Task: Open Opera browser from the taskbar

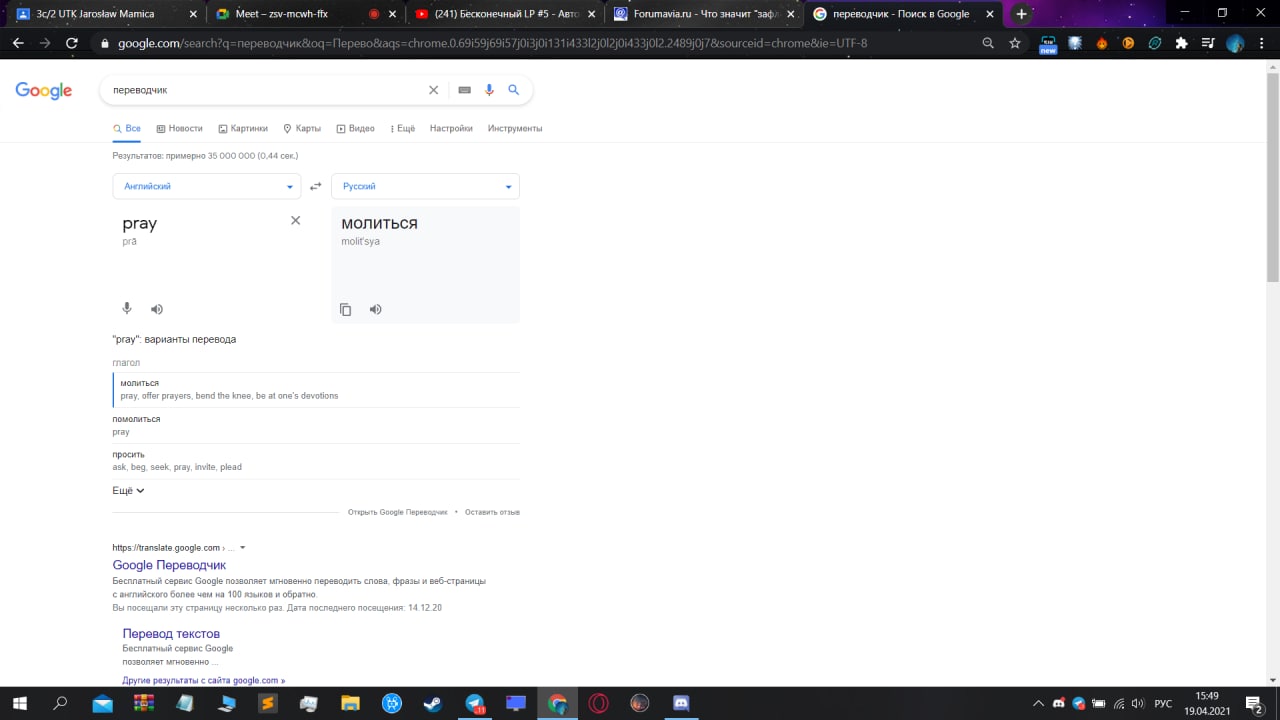Action: 598,703
